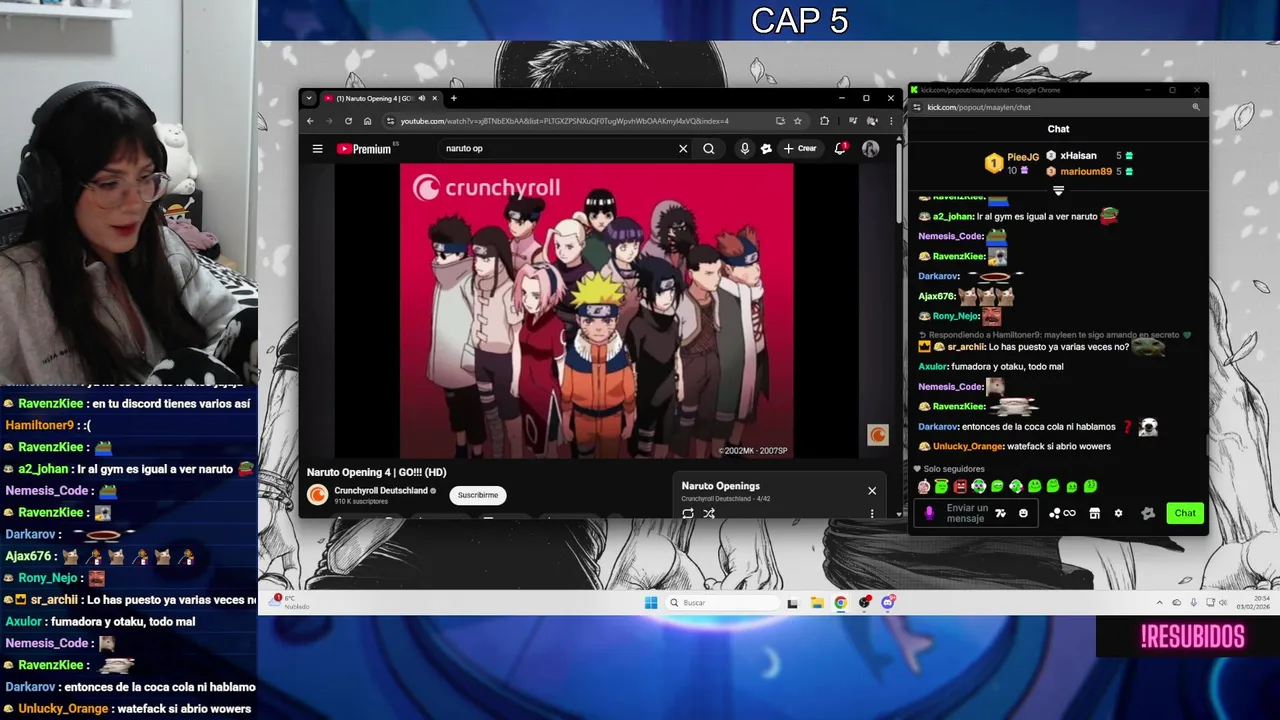Image resolution: width=1280 pixels, height=720 pixels.
Task: Open the Kick channel points icon
Action: pos(1062,513)
